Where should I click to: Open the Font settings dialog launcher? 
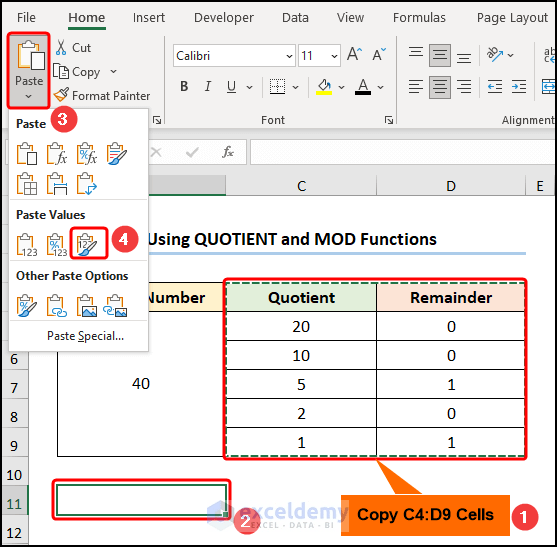coord(389,120)
